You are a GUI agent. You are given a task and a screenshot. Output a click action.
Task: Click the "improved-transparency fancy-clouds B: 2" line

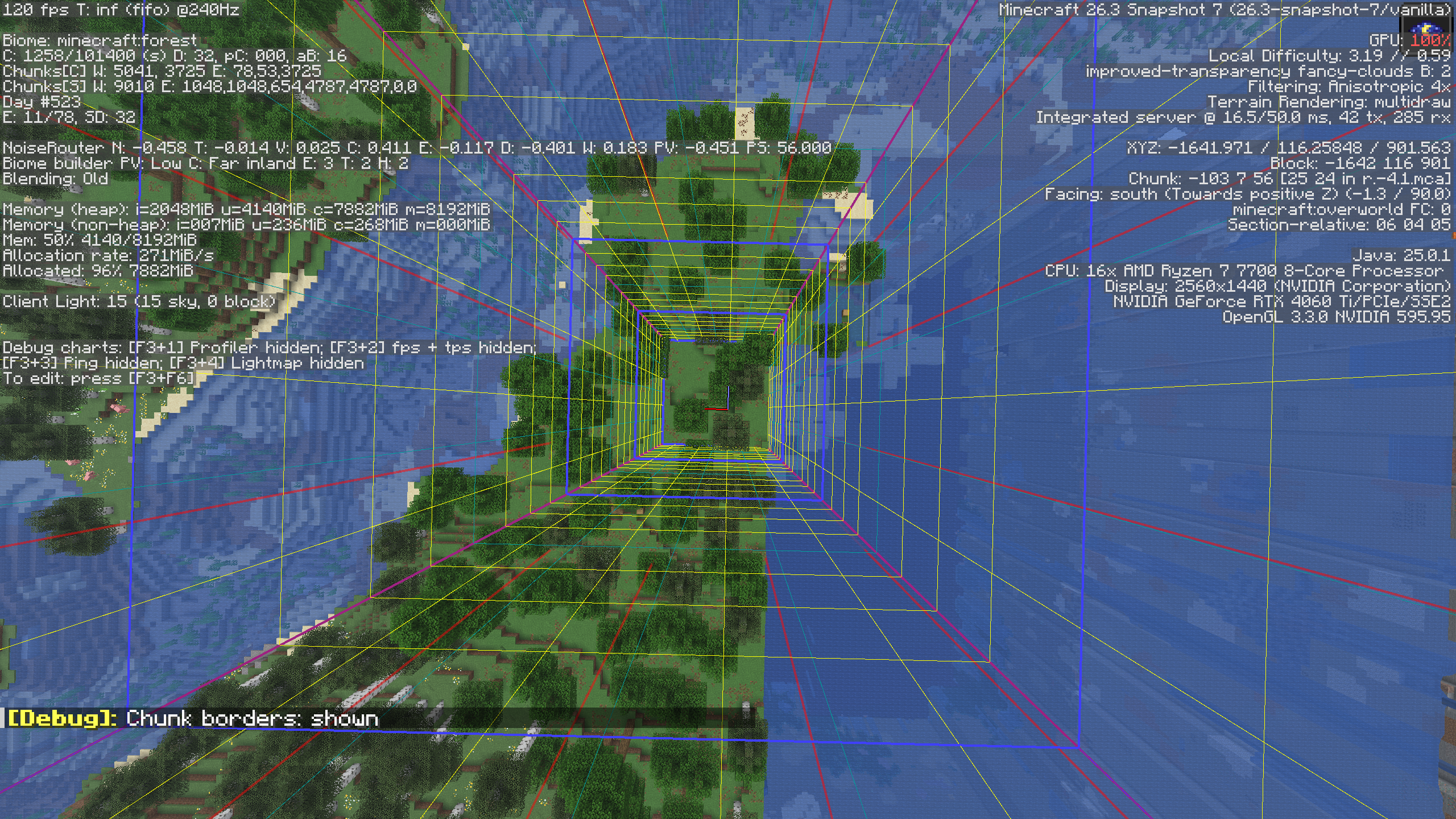coord(1269,71)
